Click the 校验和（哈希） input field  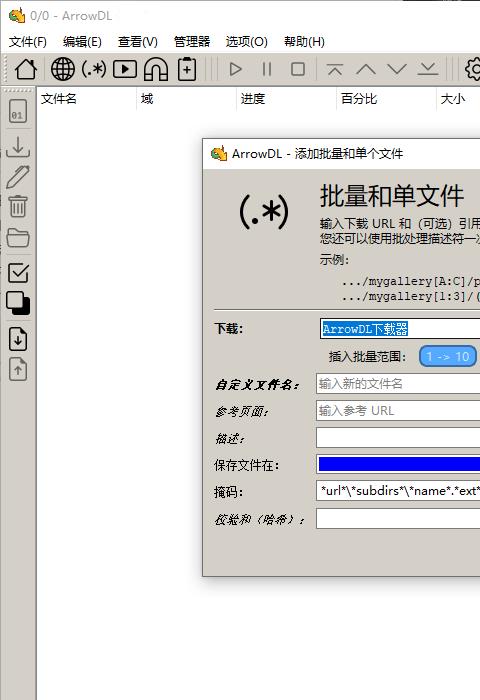tap(398, 518)
